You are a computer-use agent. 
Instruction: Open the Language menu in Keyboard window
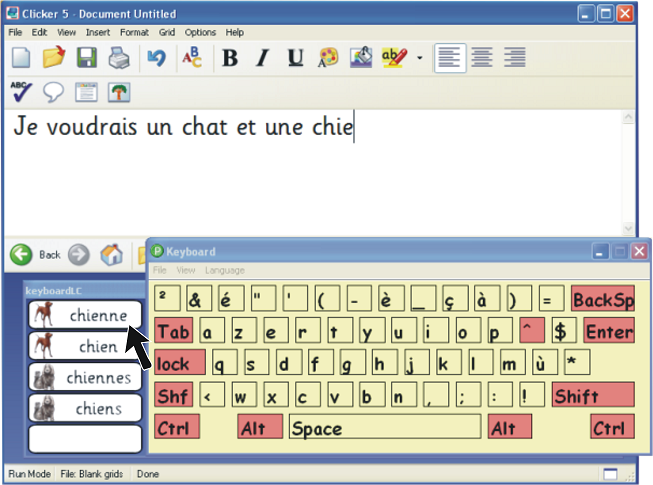[224, 271]
